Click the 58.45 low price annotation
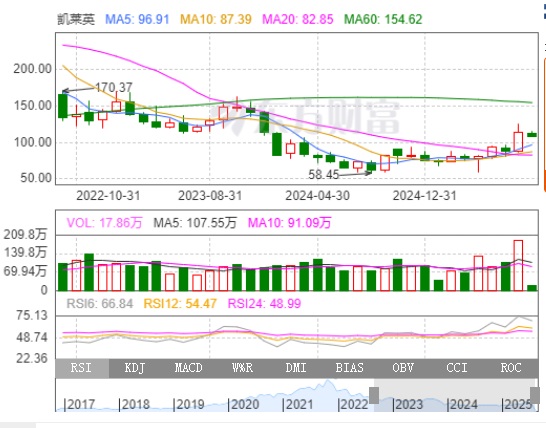Screen dimensions: 546x428 pos(323,174)
